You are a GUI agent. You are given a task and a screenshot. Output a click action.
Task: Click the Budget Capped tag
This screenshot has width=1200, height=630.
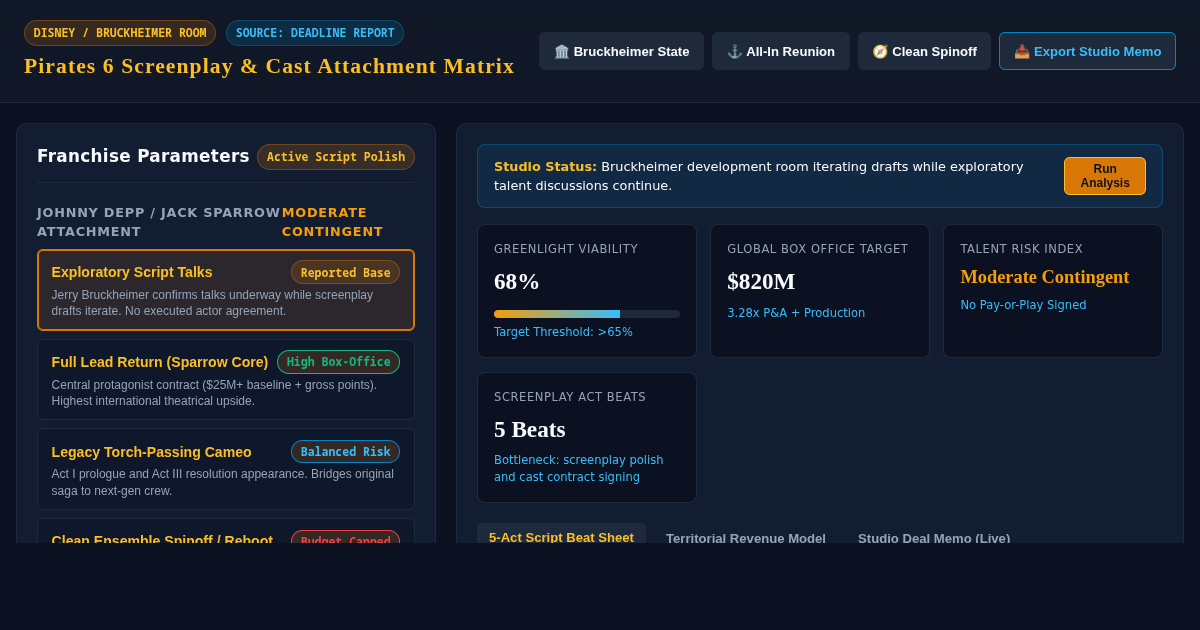coord(346,538)
